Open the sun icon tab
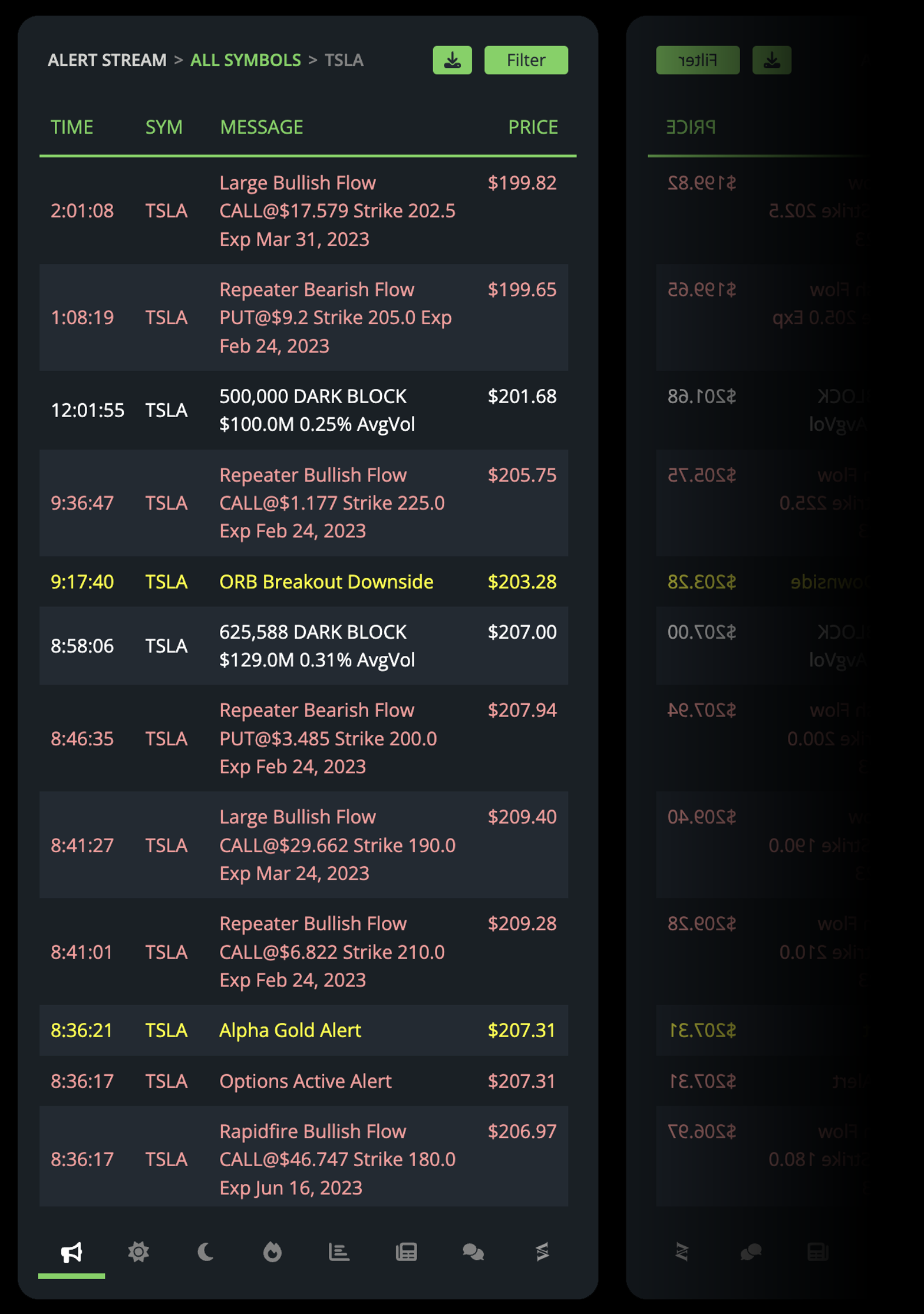The image size is (924, 1314). pos(138,1251)
